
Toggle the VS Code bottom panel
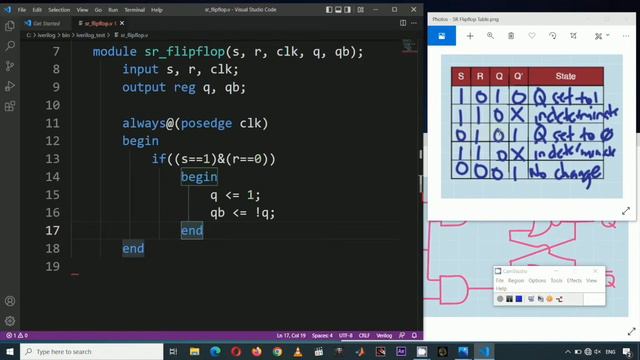338,9
